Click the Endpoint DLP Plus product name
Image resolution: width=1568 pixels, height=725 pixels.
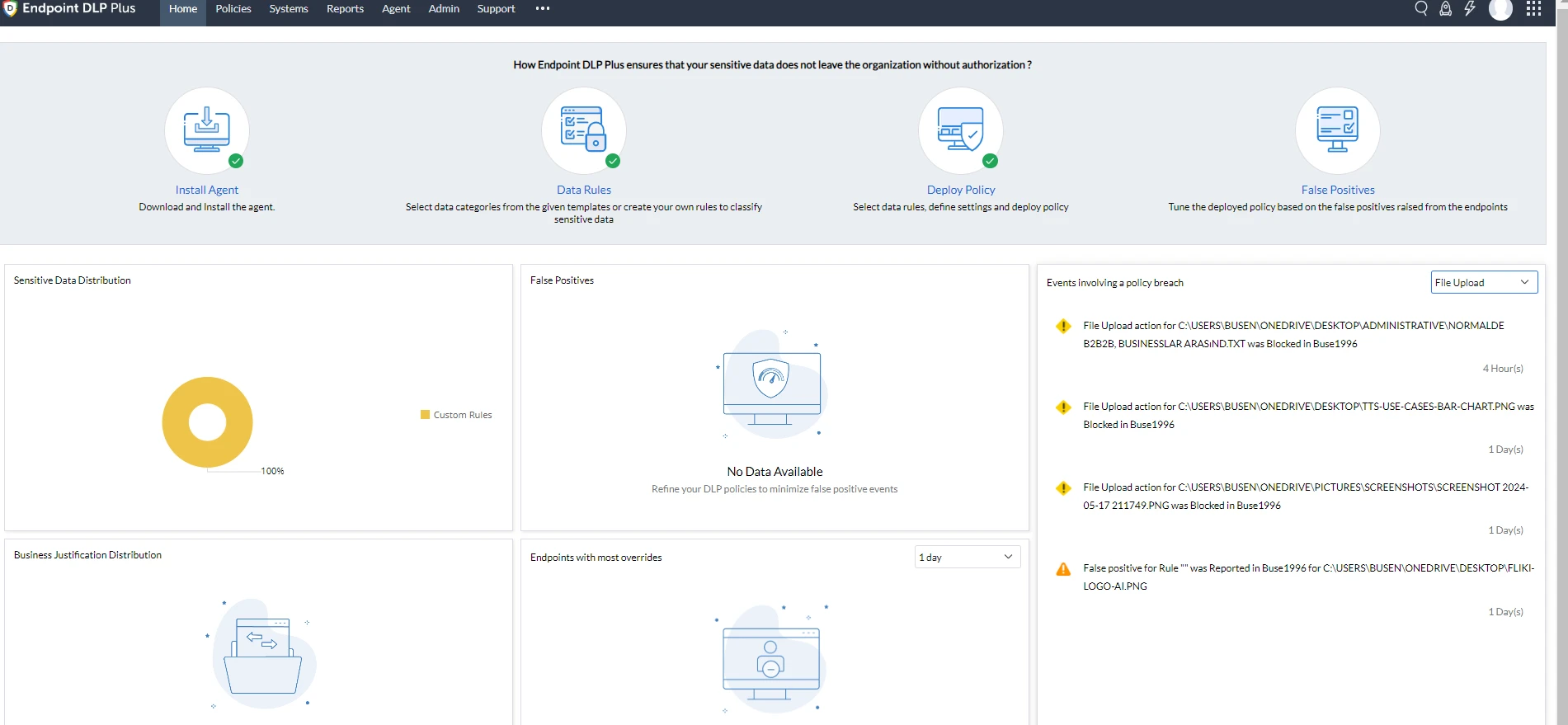click(x=79, y=8)
